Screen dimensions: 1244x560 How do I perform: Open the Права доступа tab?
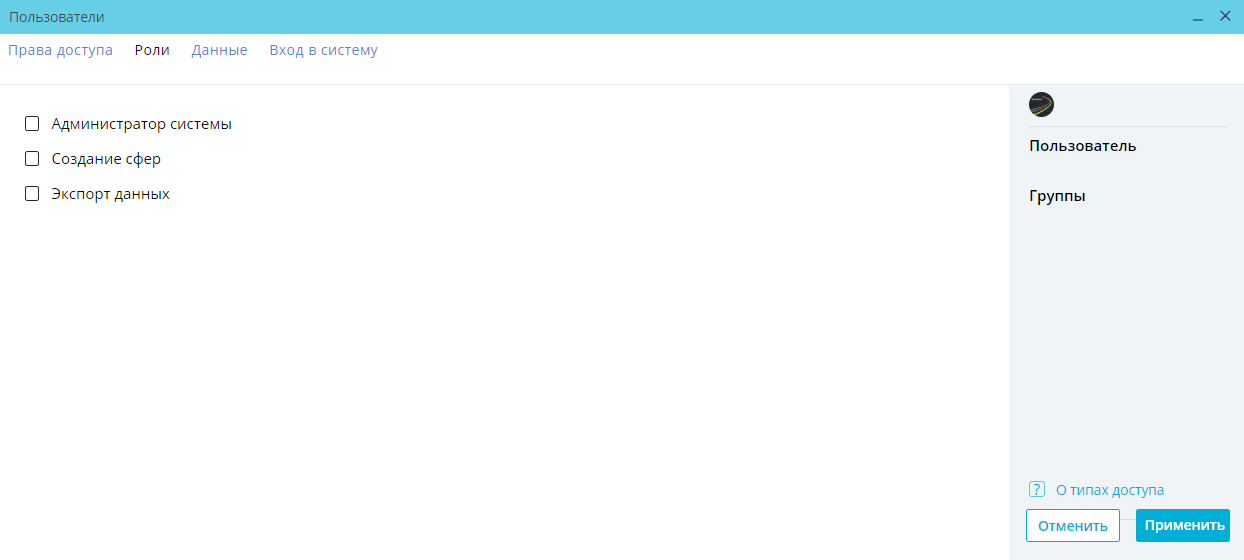(60, 50)
